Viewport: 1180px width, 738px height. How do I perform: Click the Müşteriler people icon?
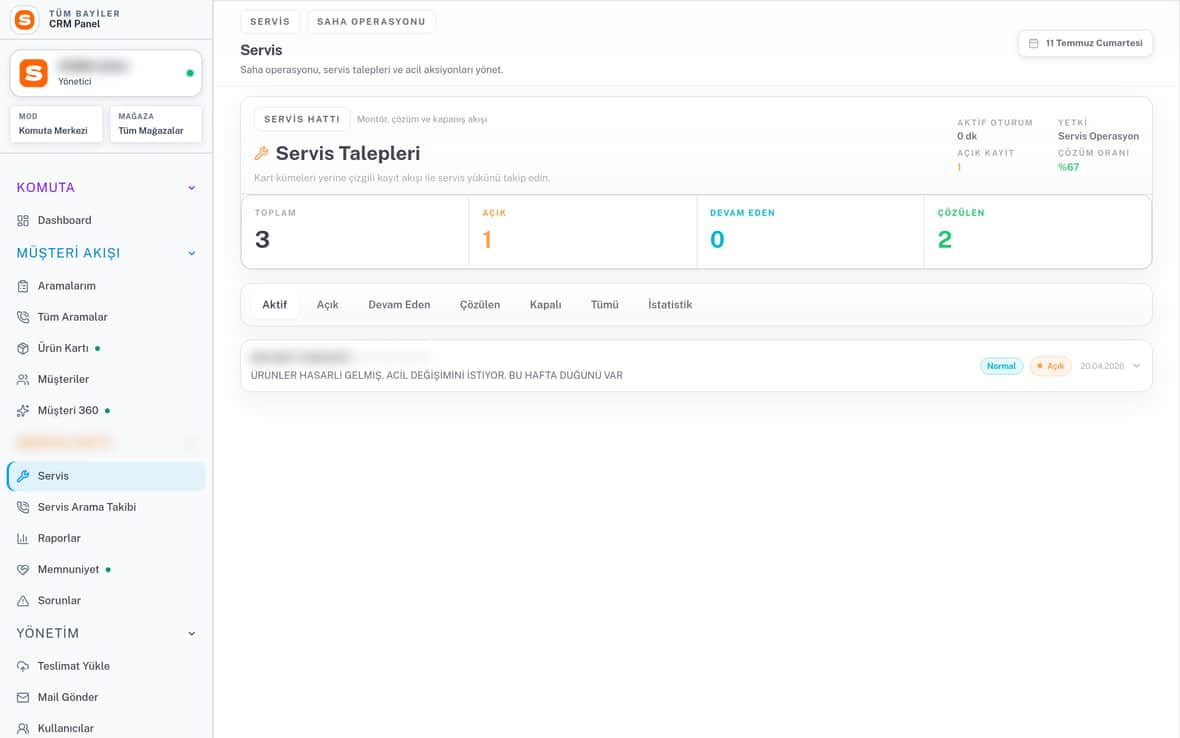click(23, 379)
